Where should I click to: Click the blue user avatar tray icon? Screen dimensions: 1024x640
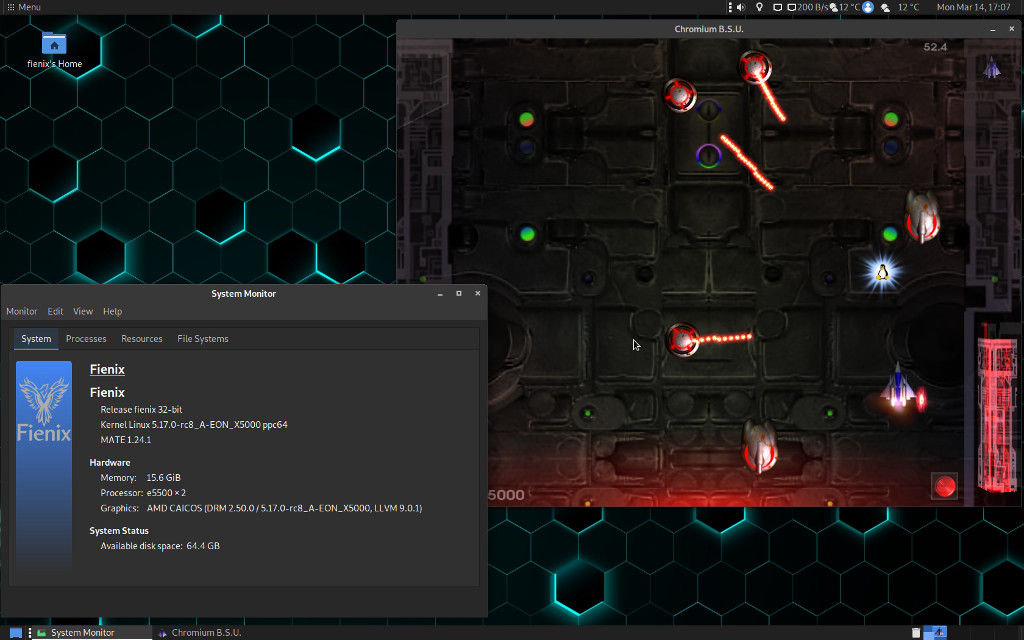point(868,7)
